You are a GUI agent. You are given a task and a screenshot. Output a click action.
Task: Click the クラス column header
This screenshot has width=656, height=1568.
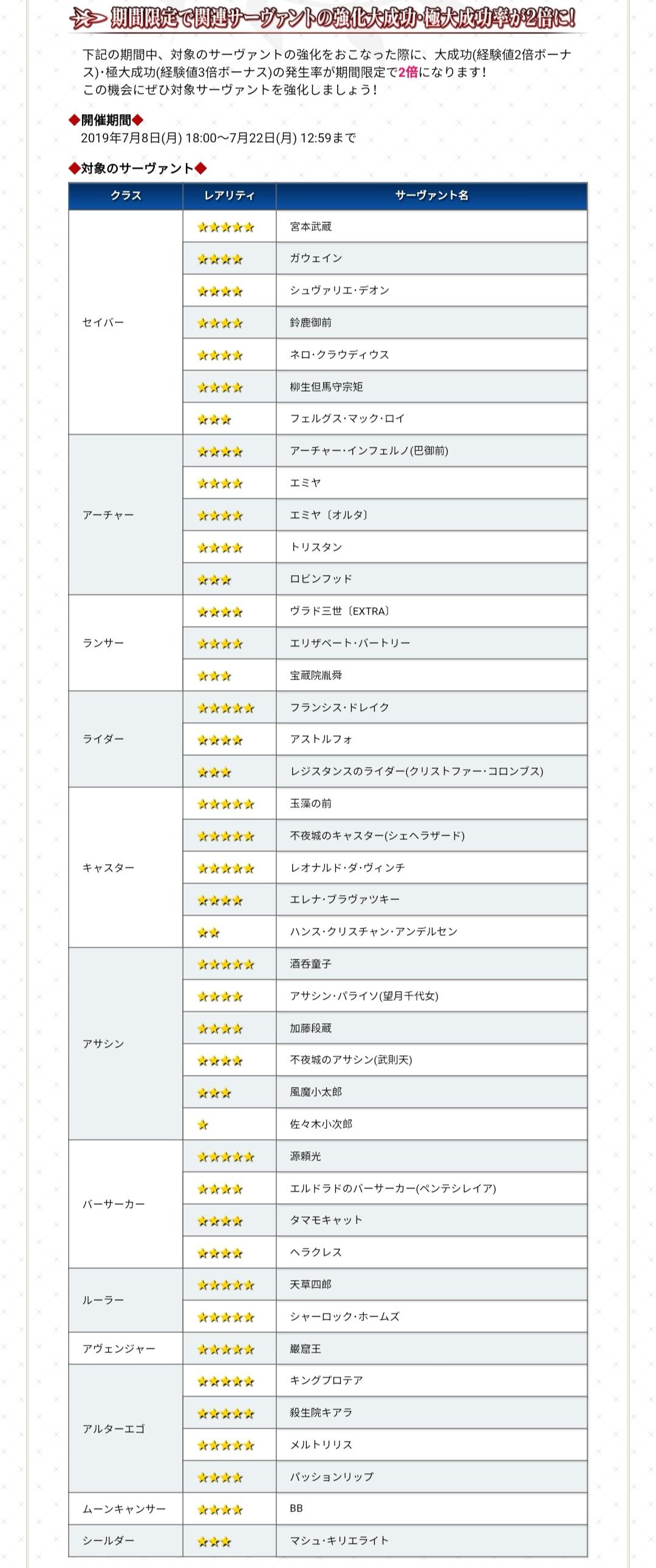click(126, 196)
